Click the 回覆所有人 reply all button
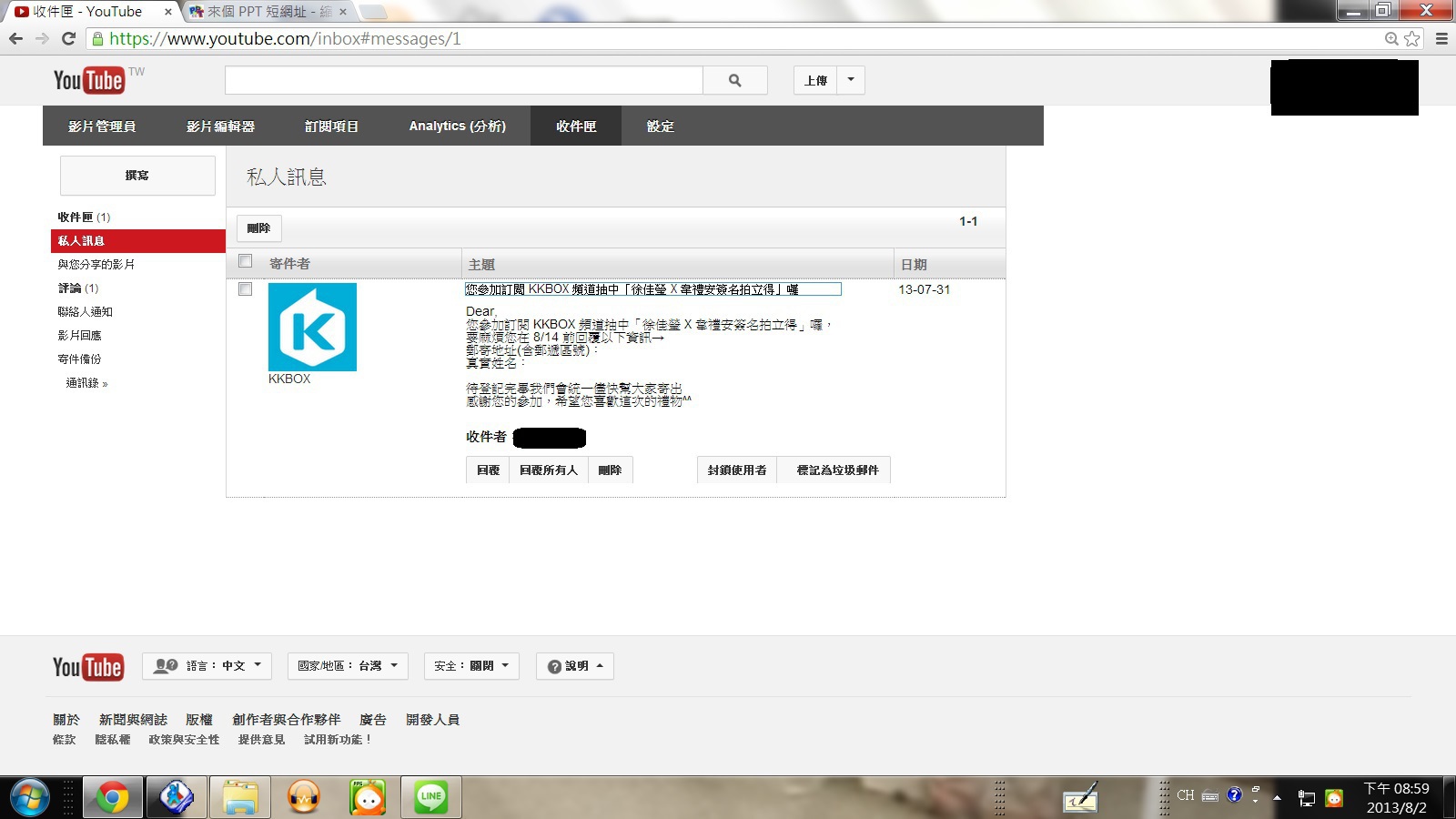The image size is (1456, 819). coord(549,470)
